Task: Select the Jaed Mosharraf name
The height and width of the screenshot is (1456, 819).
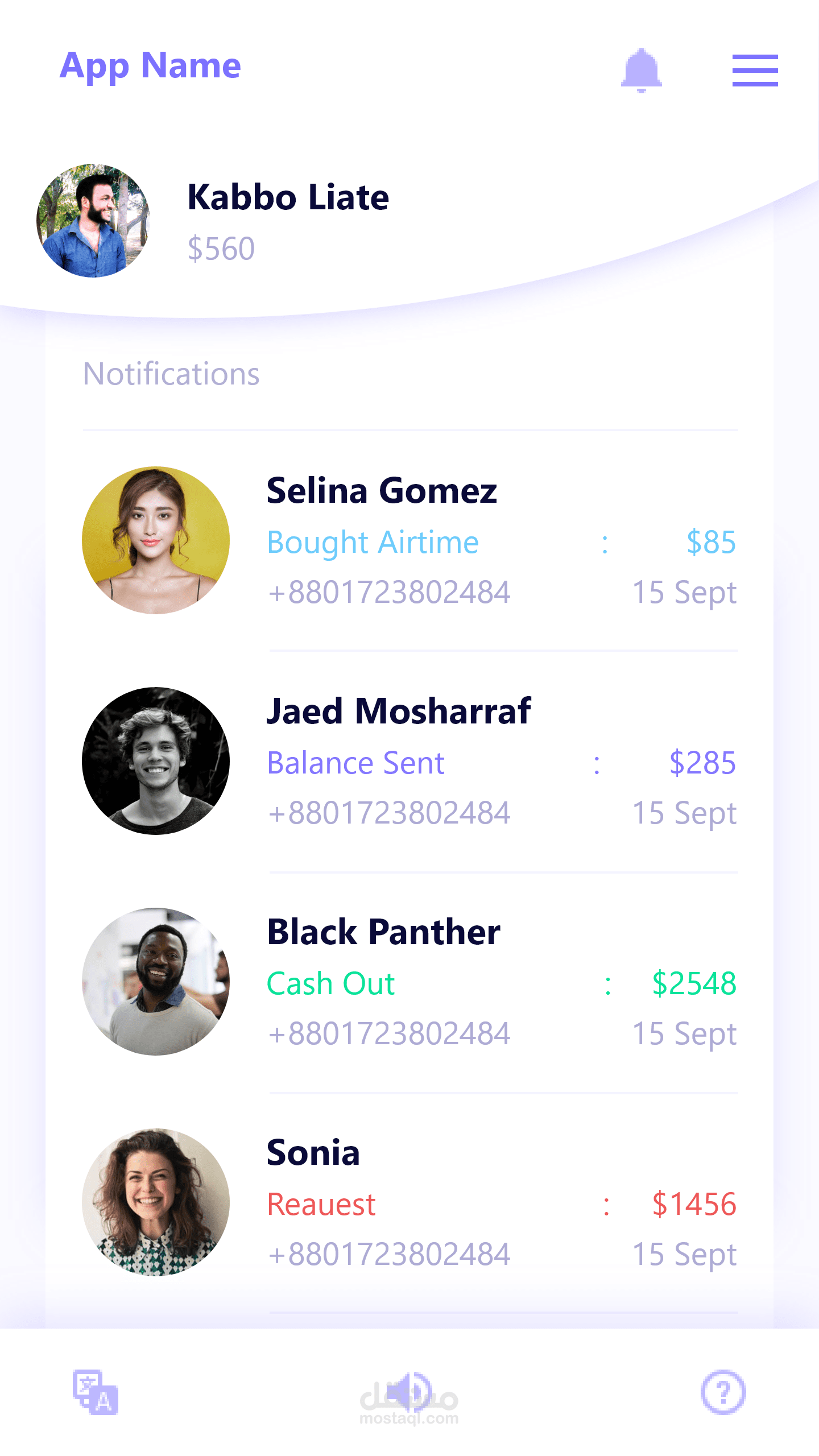Action: tap(399, 711)
